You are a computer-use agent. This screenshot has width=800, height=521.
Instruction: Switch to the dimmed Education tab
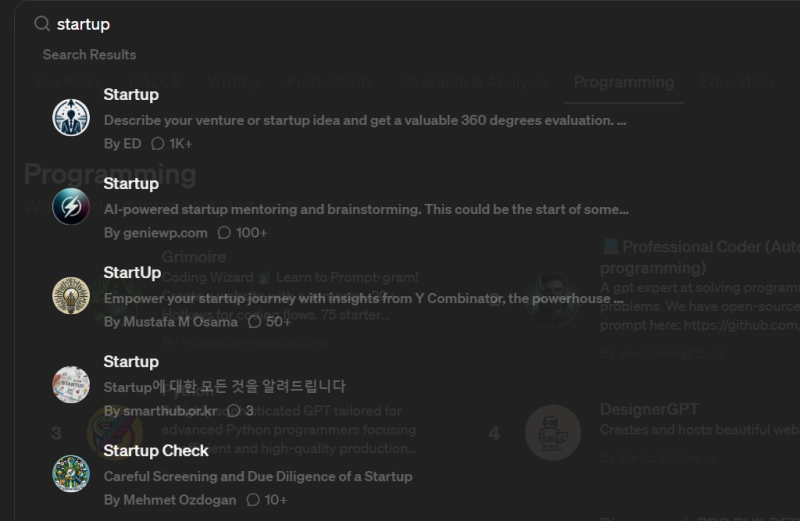click(737, 82)
